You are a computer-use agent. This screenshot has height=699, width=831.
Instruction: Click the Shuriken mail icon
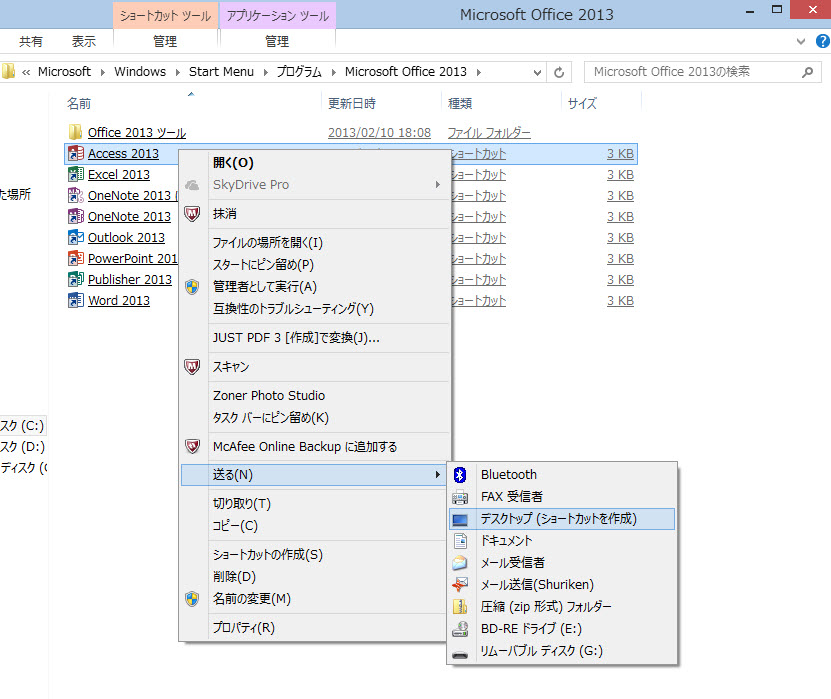(460, 585)
